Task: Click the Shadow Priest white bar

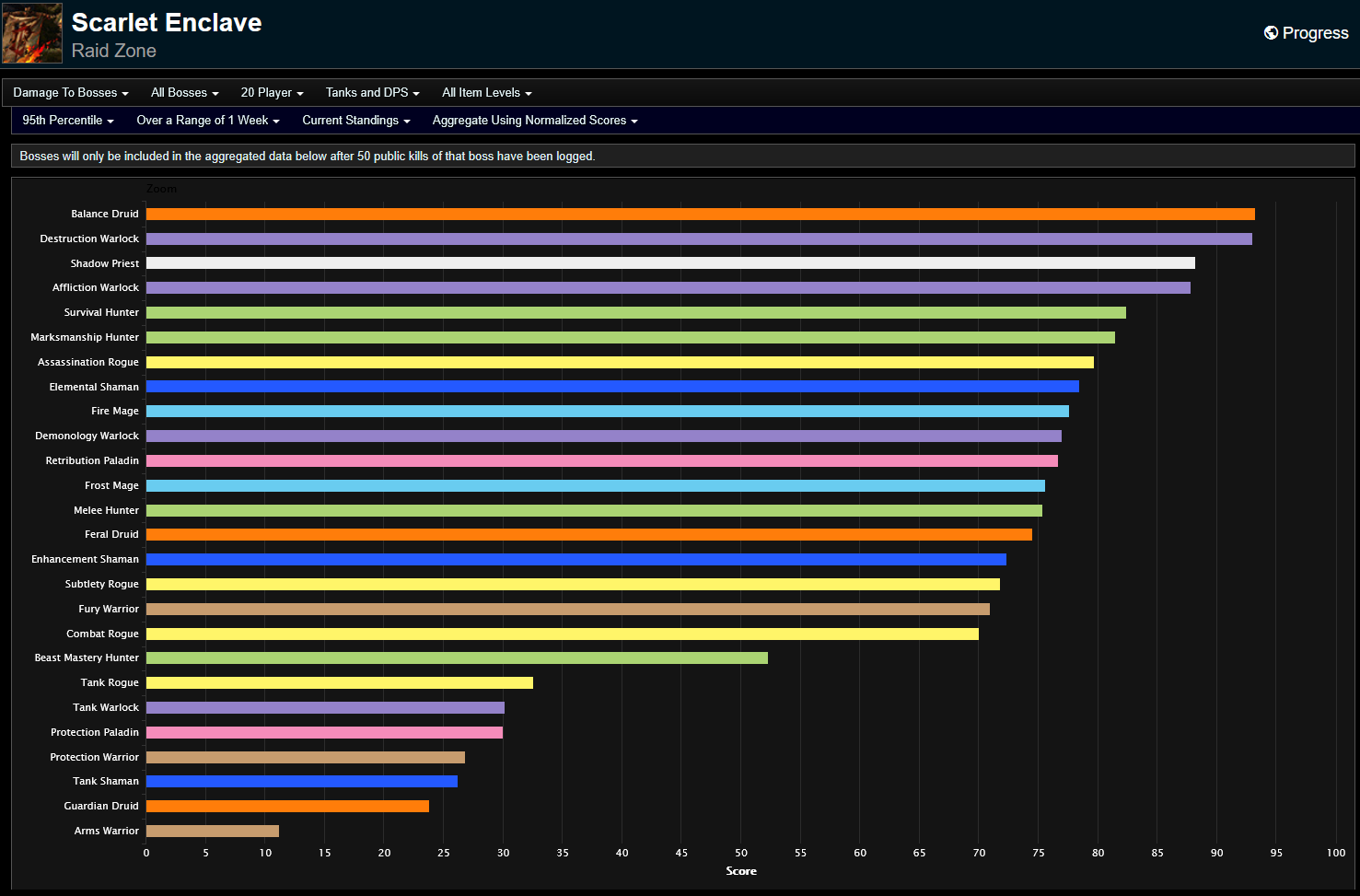Action: (670, 263)
